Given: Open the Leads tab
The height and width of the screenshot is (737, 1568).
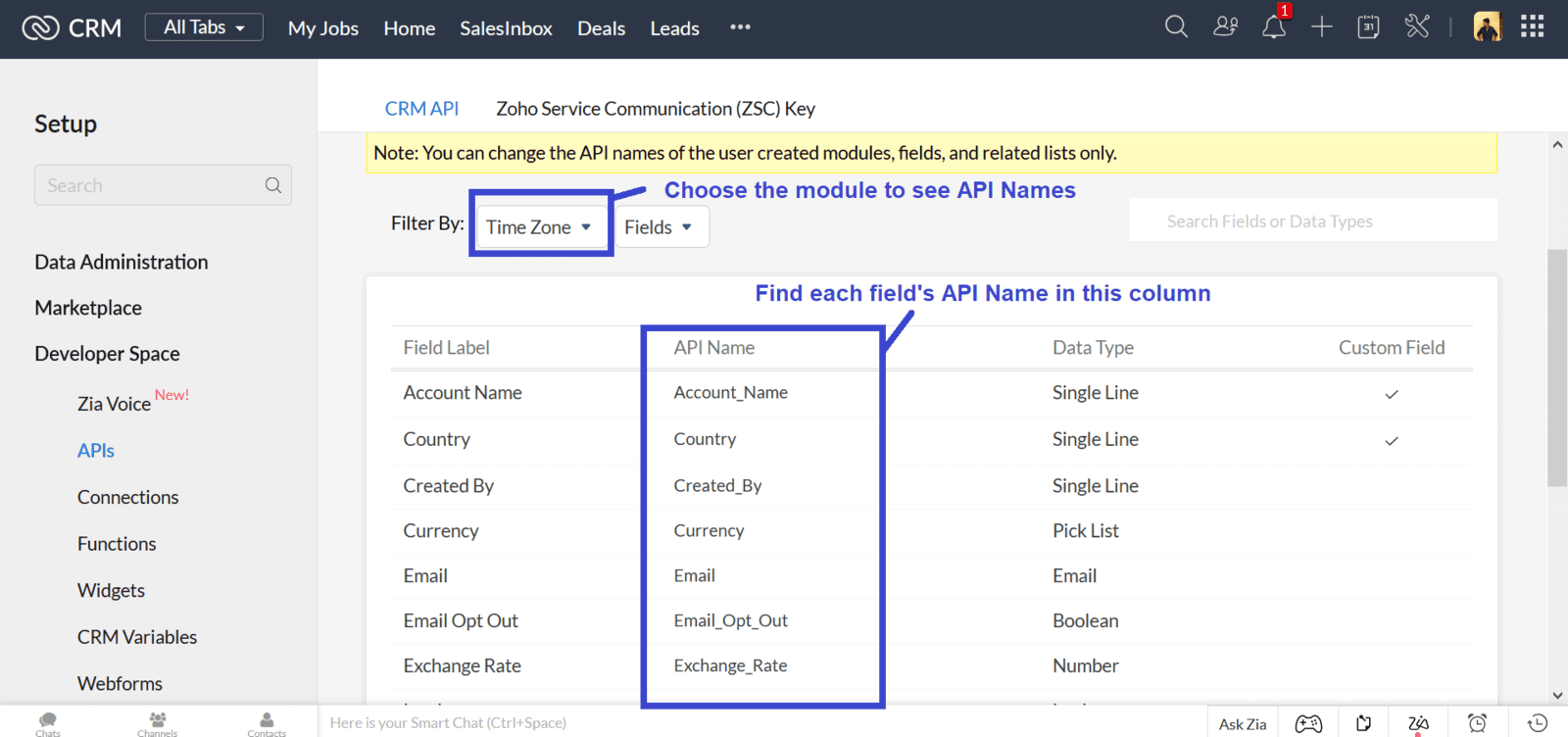Looking at the screenshot, I should click(675, 28).
